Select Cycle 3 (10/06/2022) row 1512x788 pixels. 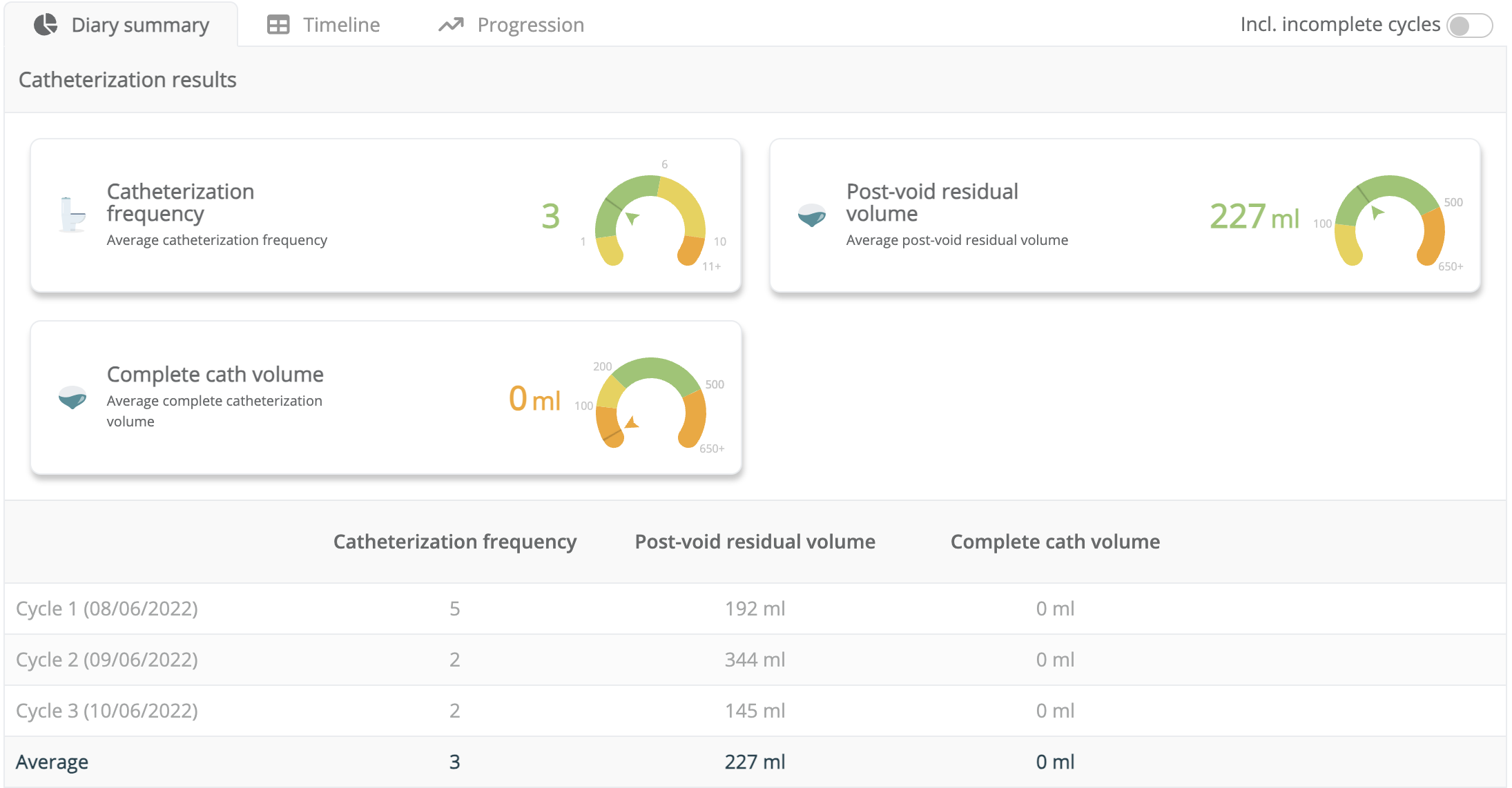[755, 711]
